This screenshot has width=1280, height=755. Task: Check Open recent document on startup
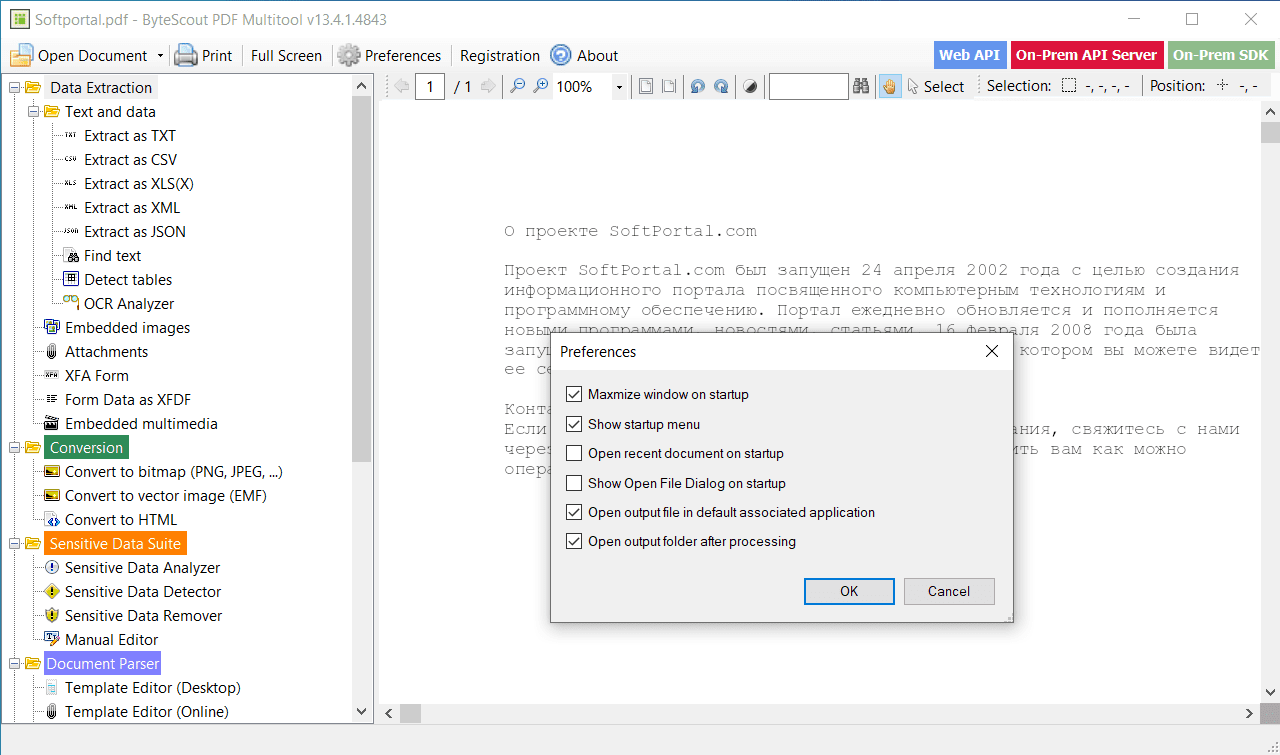tap(574, 453)
